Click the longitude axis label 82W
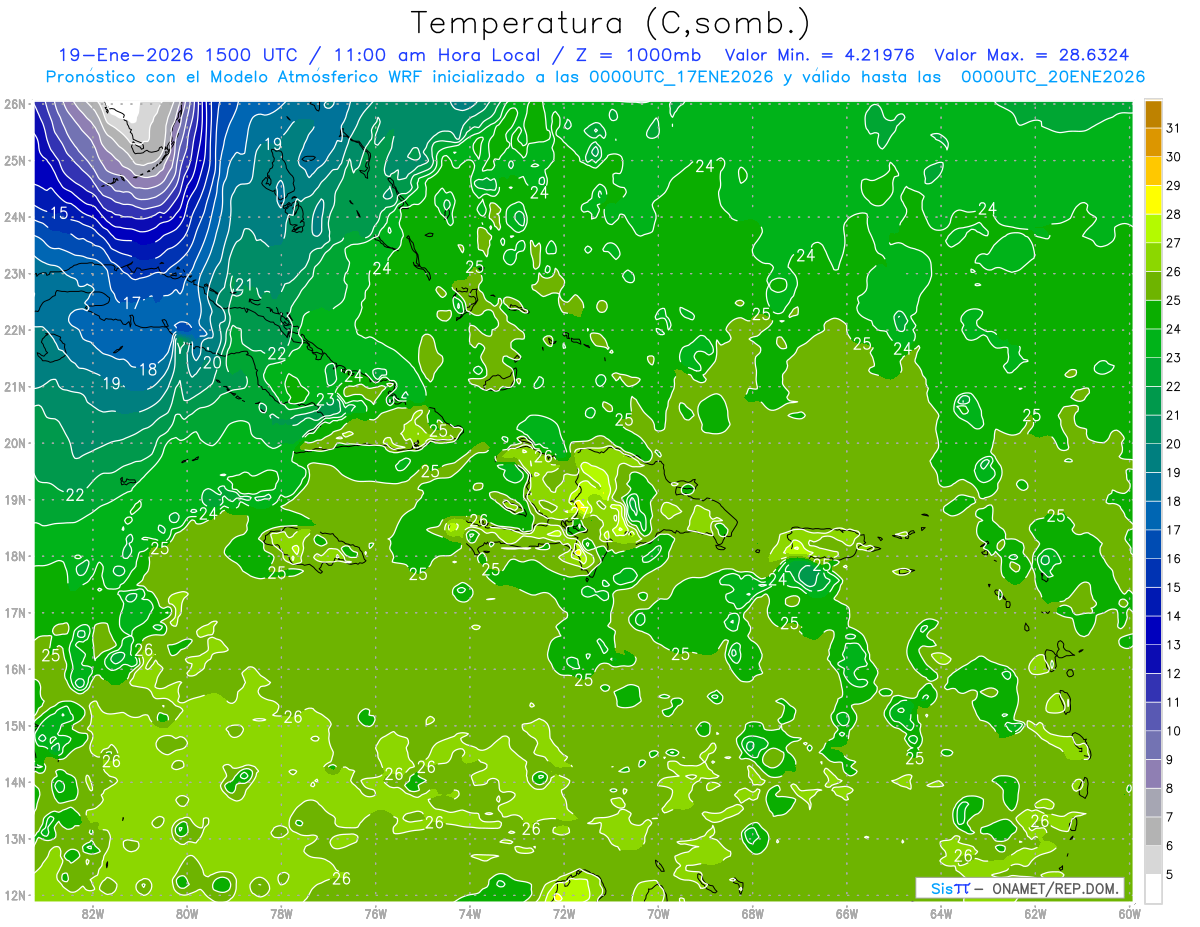The width and height of the screenshot is (1200, 927). tap(93, 913)
